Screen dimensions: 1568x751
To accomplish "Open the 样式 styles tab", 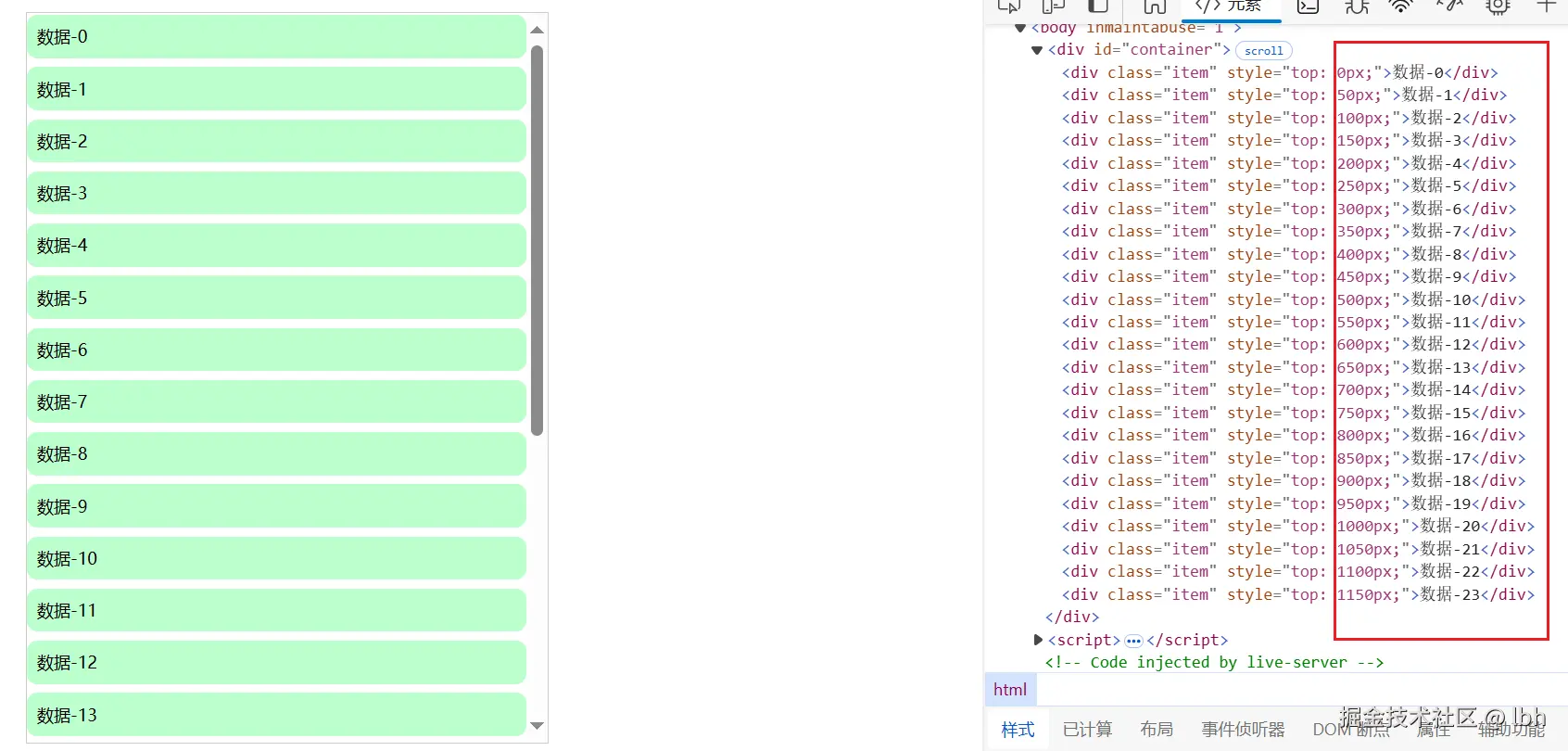I will pos(1018,730).
